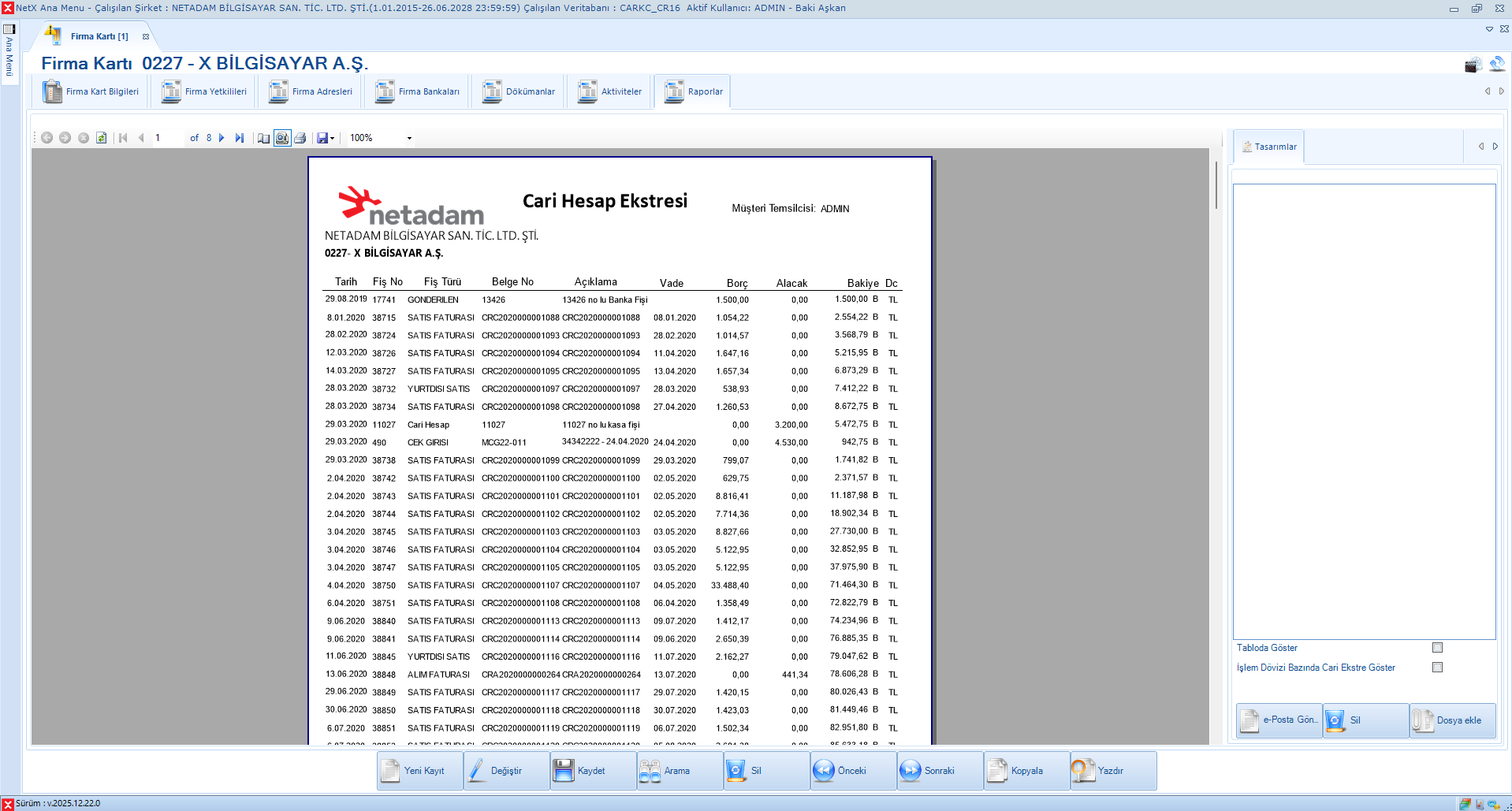Screen dimensions: 1512x811
Task: Open the export format dropdown arrow
Action: click(x=332, y=138)
